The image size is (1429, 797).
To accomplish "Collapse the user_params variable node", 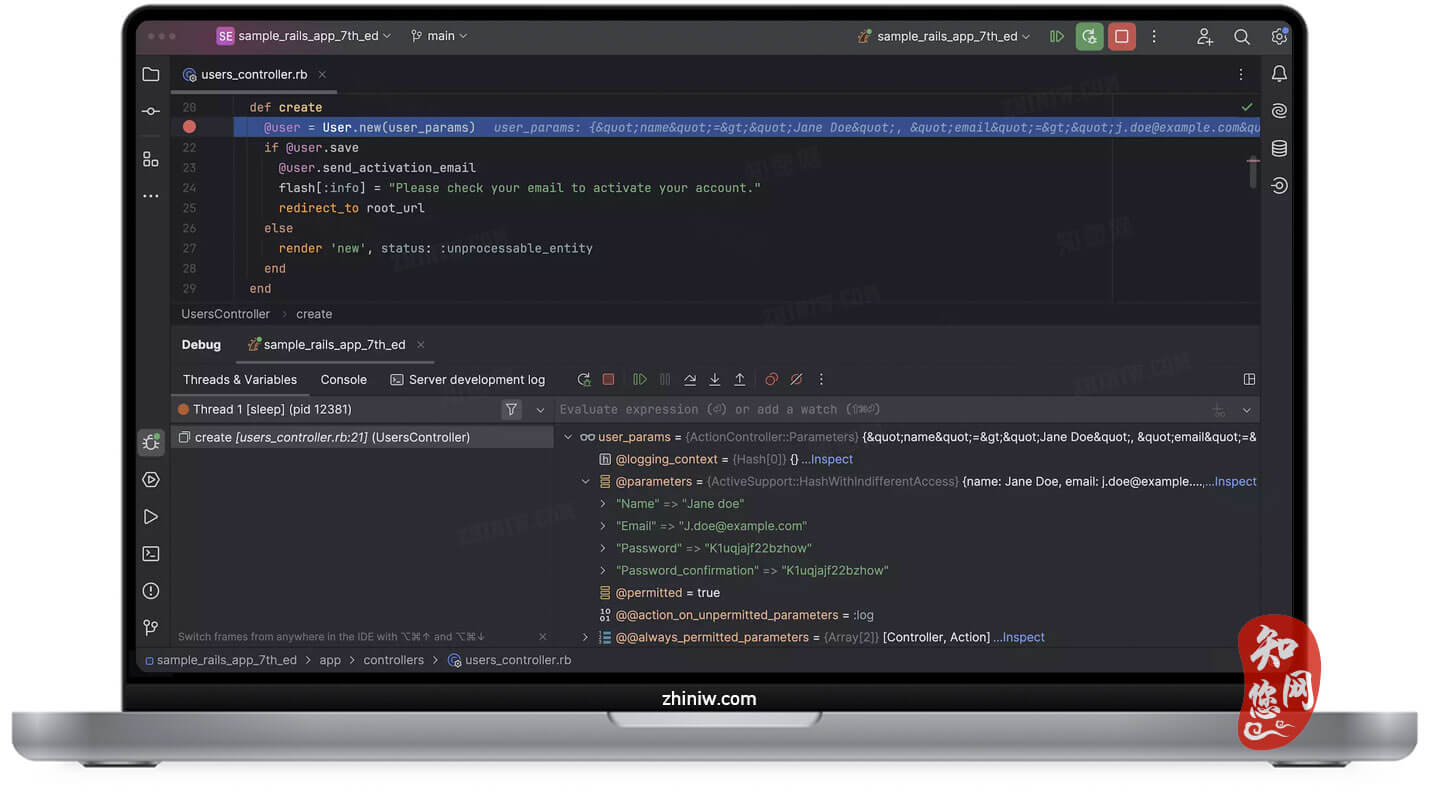I will pos(568,437).
